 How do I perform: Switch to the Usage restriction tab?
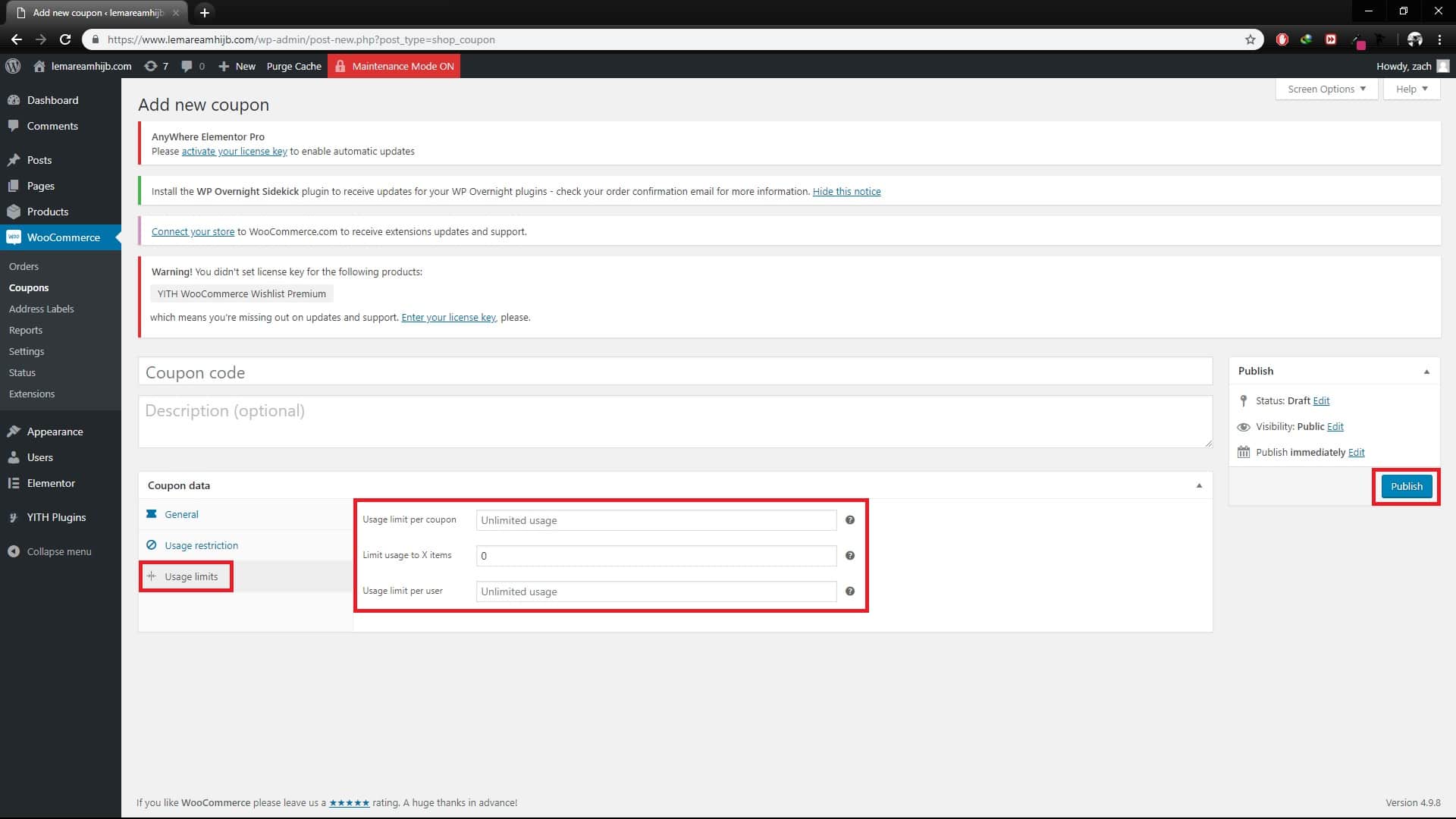pos(201,545)
